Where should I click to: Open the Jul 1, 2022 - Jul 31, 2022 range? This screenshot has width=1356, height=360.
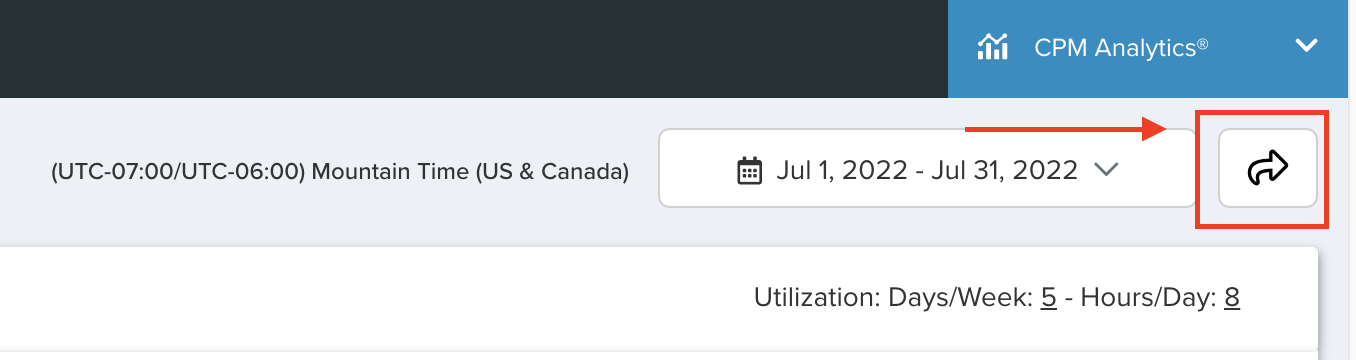[x=927, y=170]
